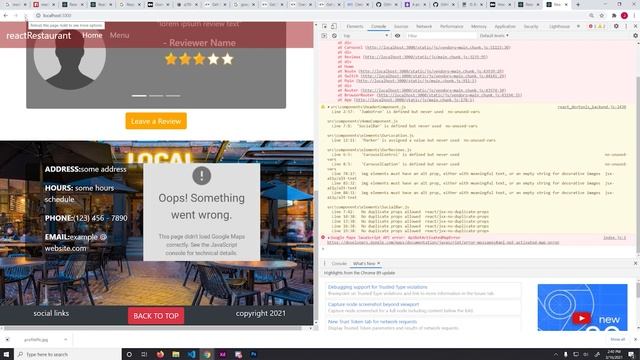Click the live expression eye icon
The width and height of the screenshot is (640, 360).
pyautogui.click(x=397, y=36)
